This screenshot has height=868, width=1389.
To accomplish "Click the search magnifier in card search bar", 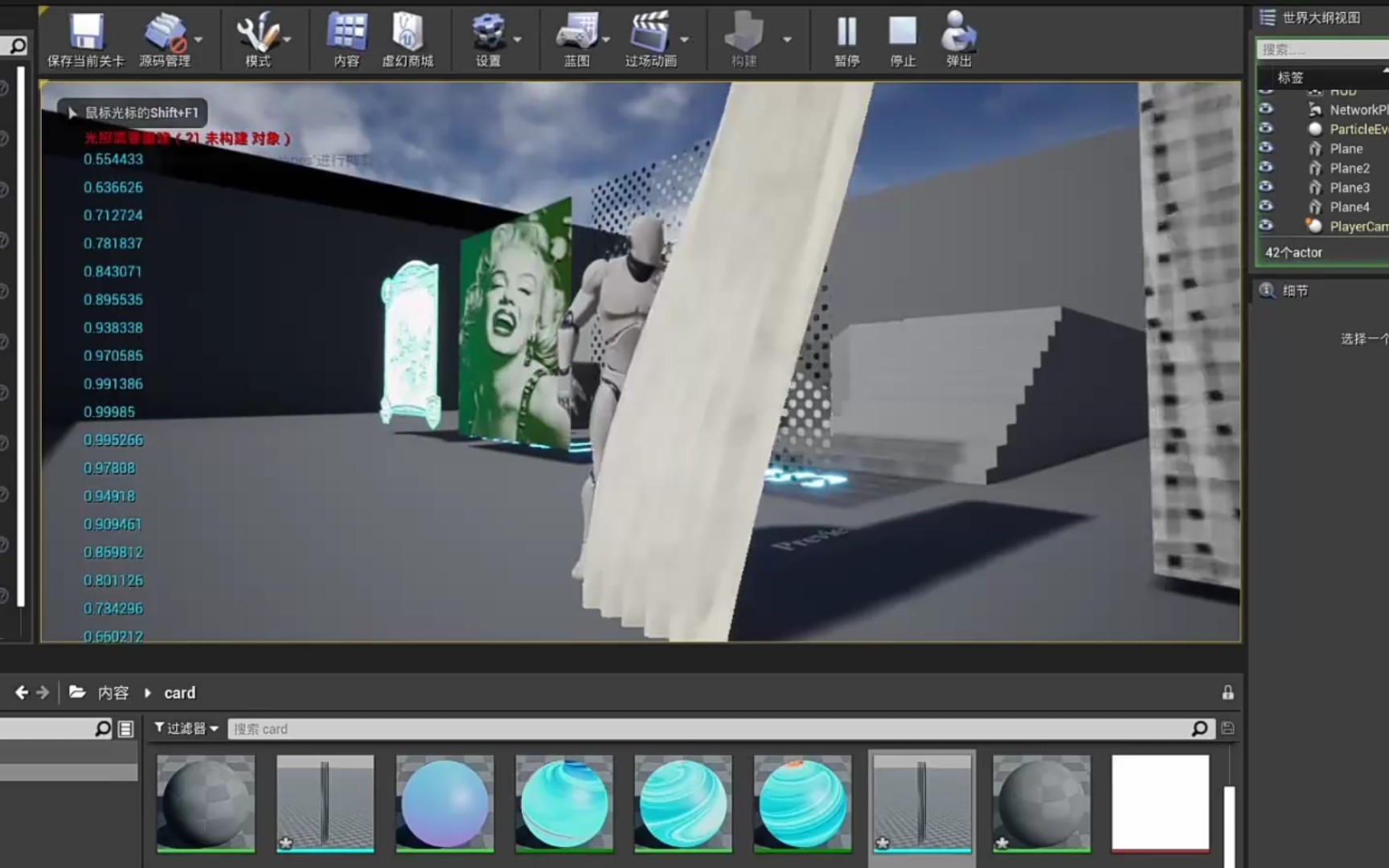I will (x=1199, y=728).
